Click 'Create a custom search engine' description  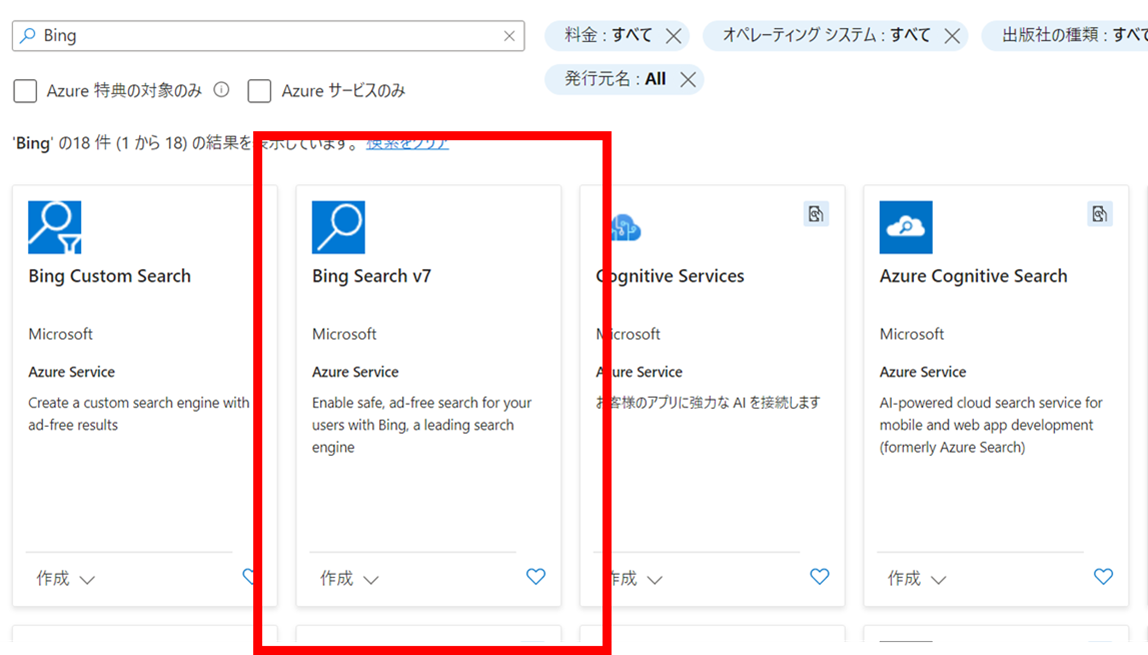pos(139,413)
